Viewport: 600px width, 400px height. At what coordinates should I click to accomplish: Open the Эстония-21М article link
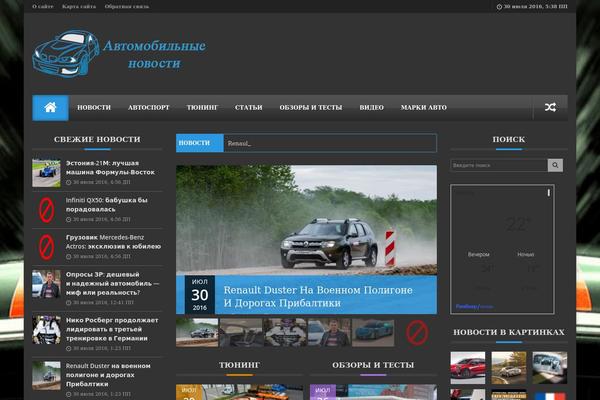pyautogui.click(x=110, y=168)
